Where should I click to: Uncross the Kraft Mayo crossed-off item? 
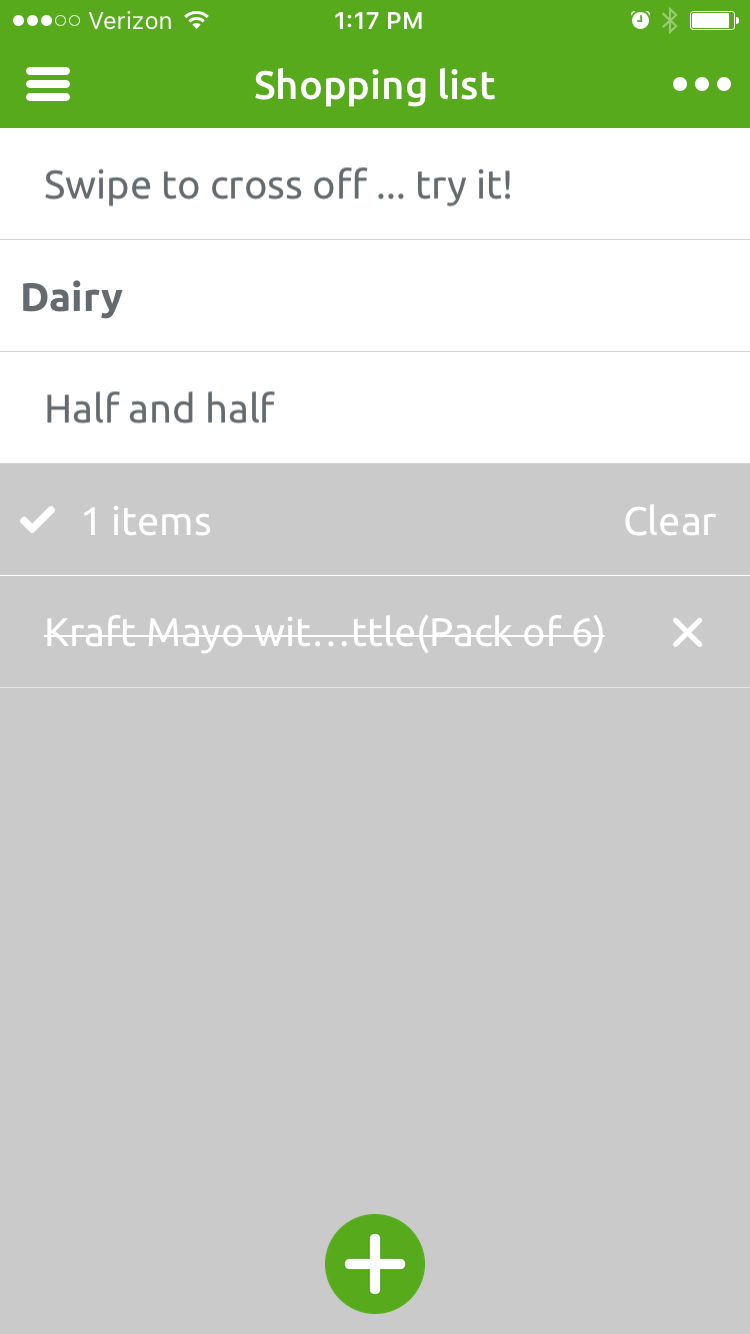[325, 632]
